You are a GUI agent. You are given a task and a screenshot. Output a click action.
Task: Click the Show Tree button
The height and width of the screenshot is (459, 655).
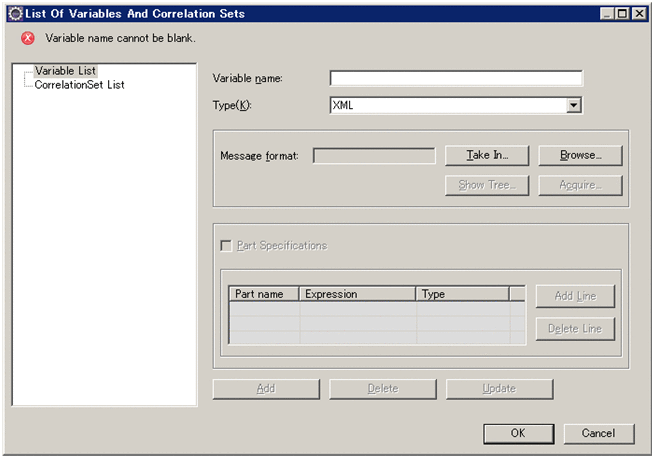(486, 185)
